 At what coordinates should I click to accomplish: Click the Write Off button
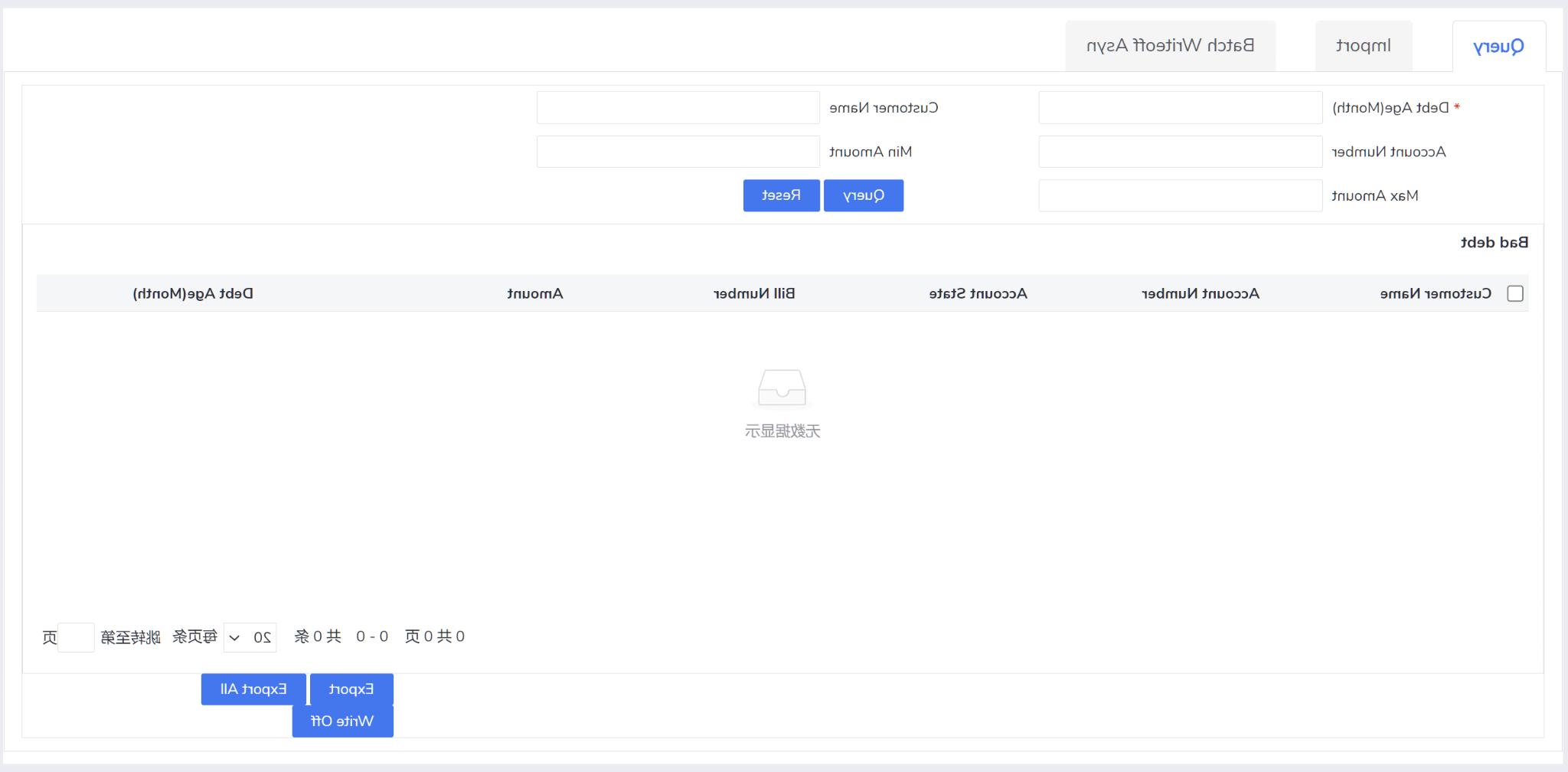coord(342,721)
